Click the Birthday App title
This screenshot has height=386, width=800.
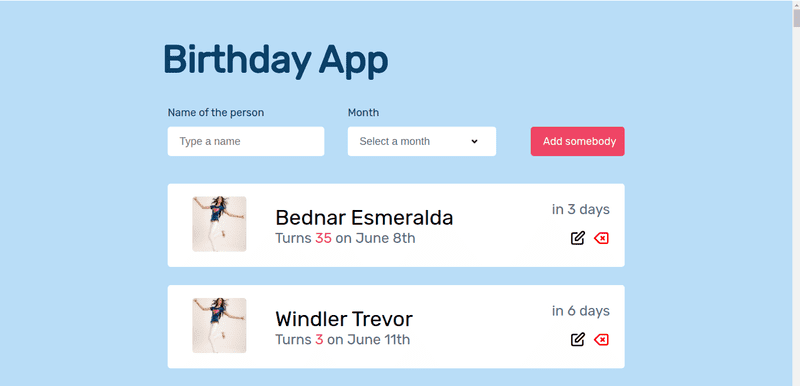click(x=276, y=61)
